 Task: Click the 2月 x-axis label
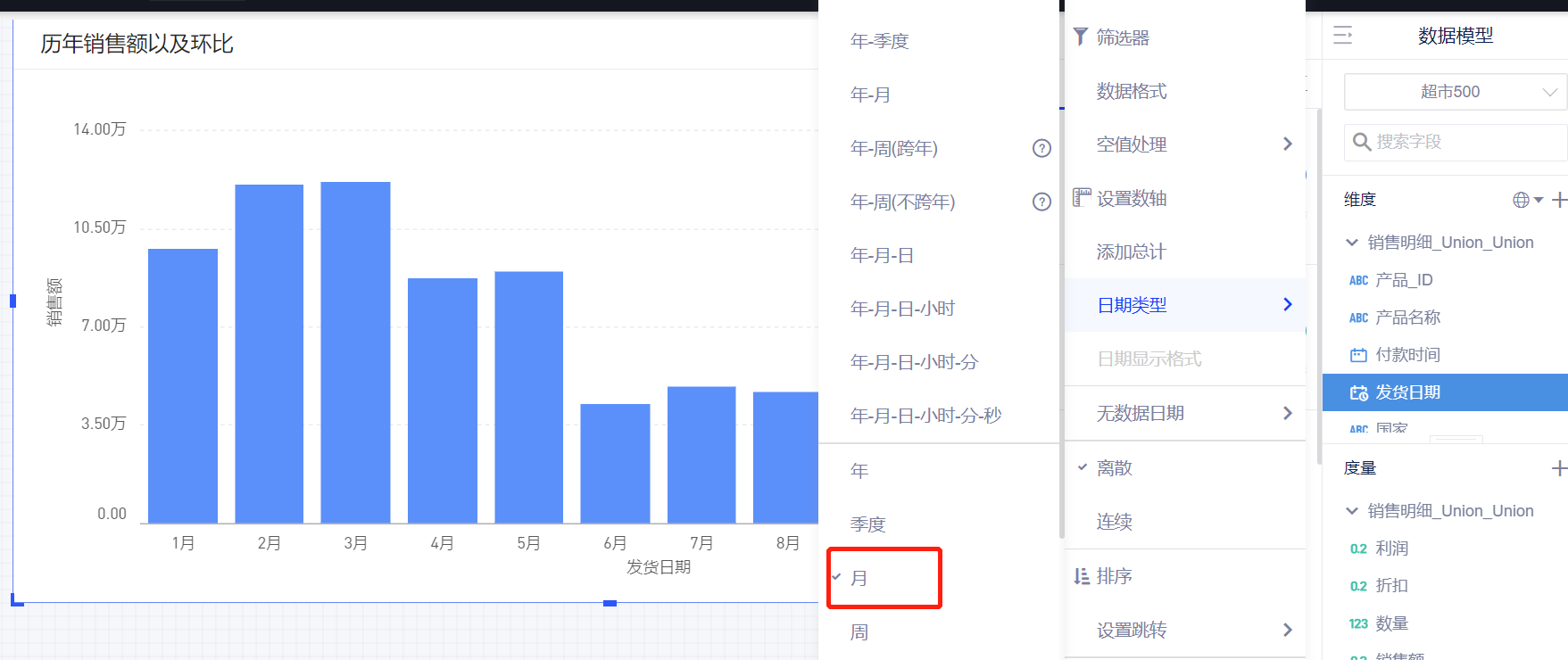pyautogui.click(x=269, y=543)
